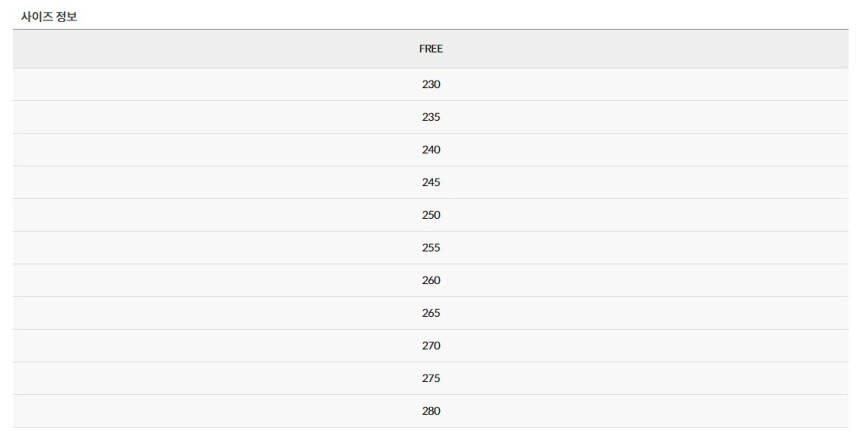The width and height of the screenshot is (860, 436).
Task: Click the last row of size table
Action: coord(431,411)
